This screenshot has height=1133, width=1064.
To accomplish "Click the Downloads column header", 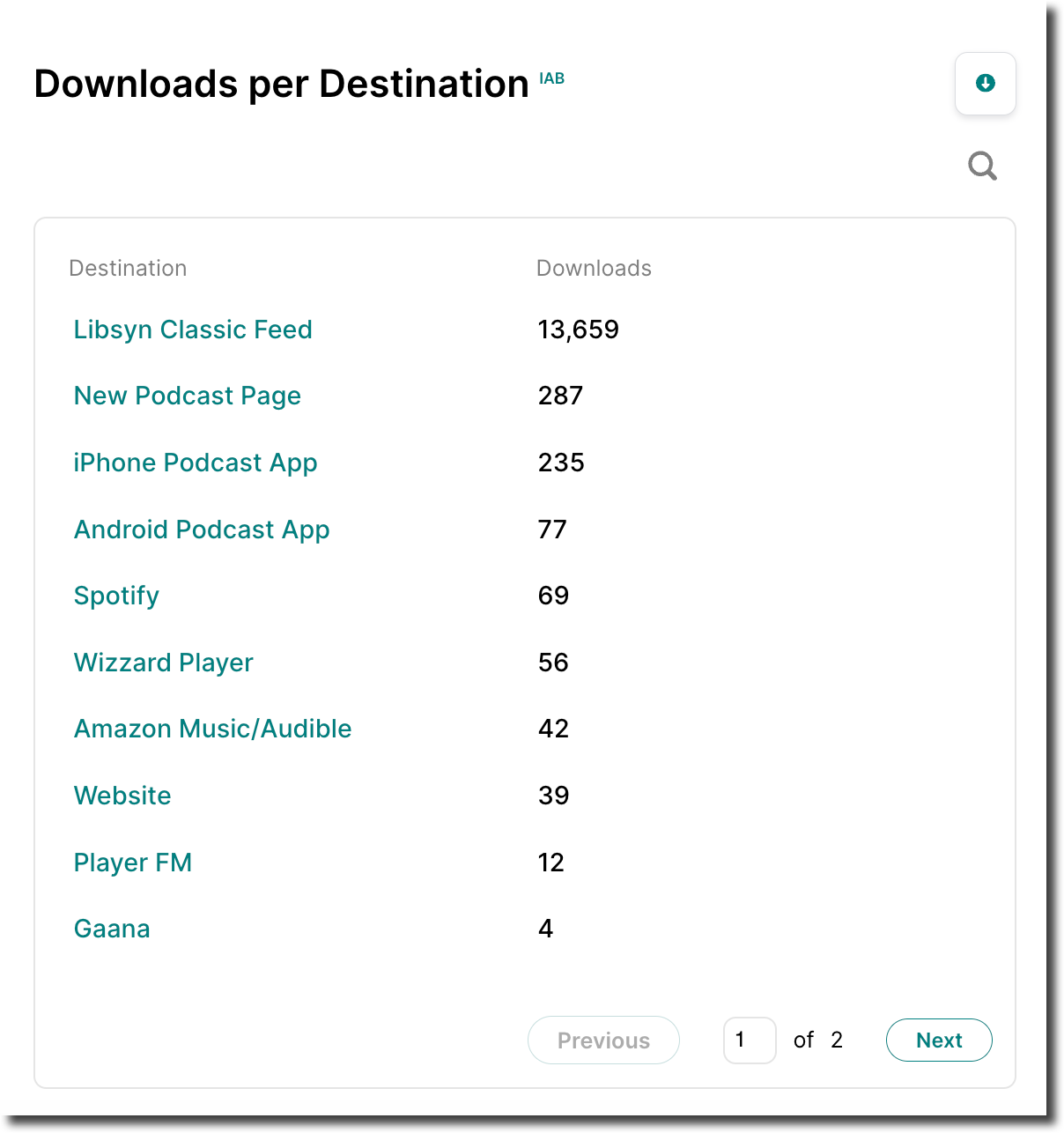I will (x=594, y=268).
